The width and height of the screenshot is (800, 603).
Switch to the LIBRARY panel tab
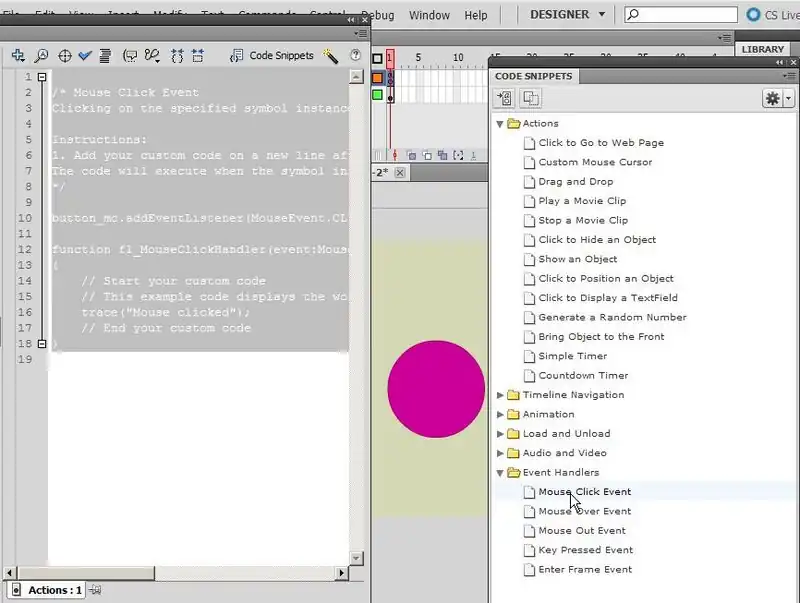pyautogui.click(x=765, y=49)
